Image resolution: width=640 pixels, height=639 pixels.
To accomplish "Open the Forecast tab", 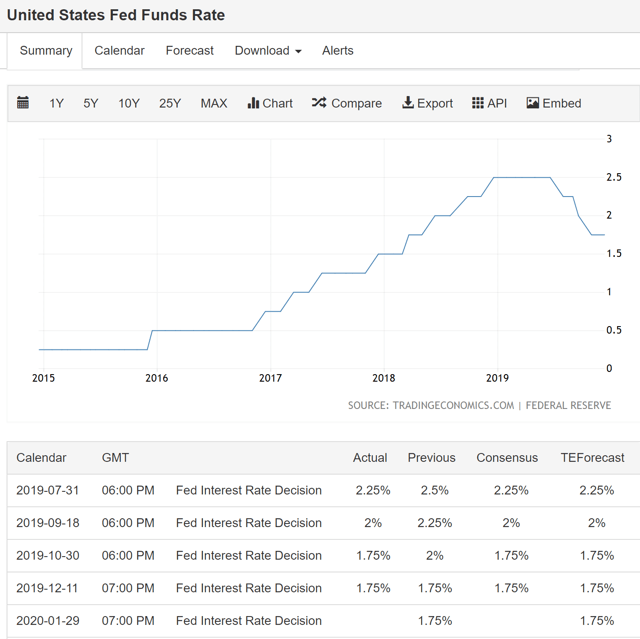I will click(x=189, y=51).
